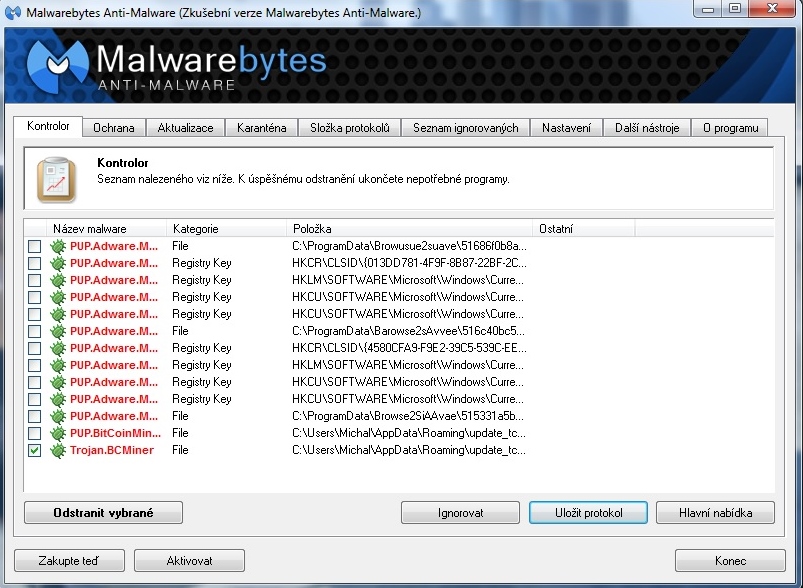The width and height of the screenshot is (803, 588).
Task: Open the Aktualizace tab
Action: click(185, 128)
